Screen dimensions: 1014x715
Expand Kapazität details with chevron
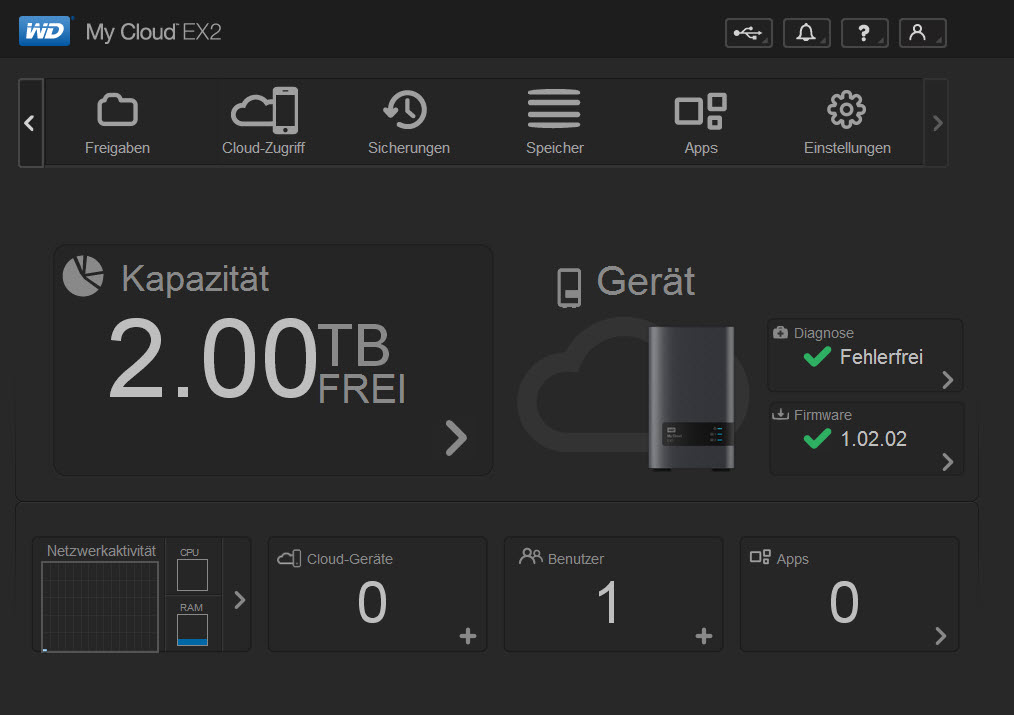(456, 438)
